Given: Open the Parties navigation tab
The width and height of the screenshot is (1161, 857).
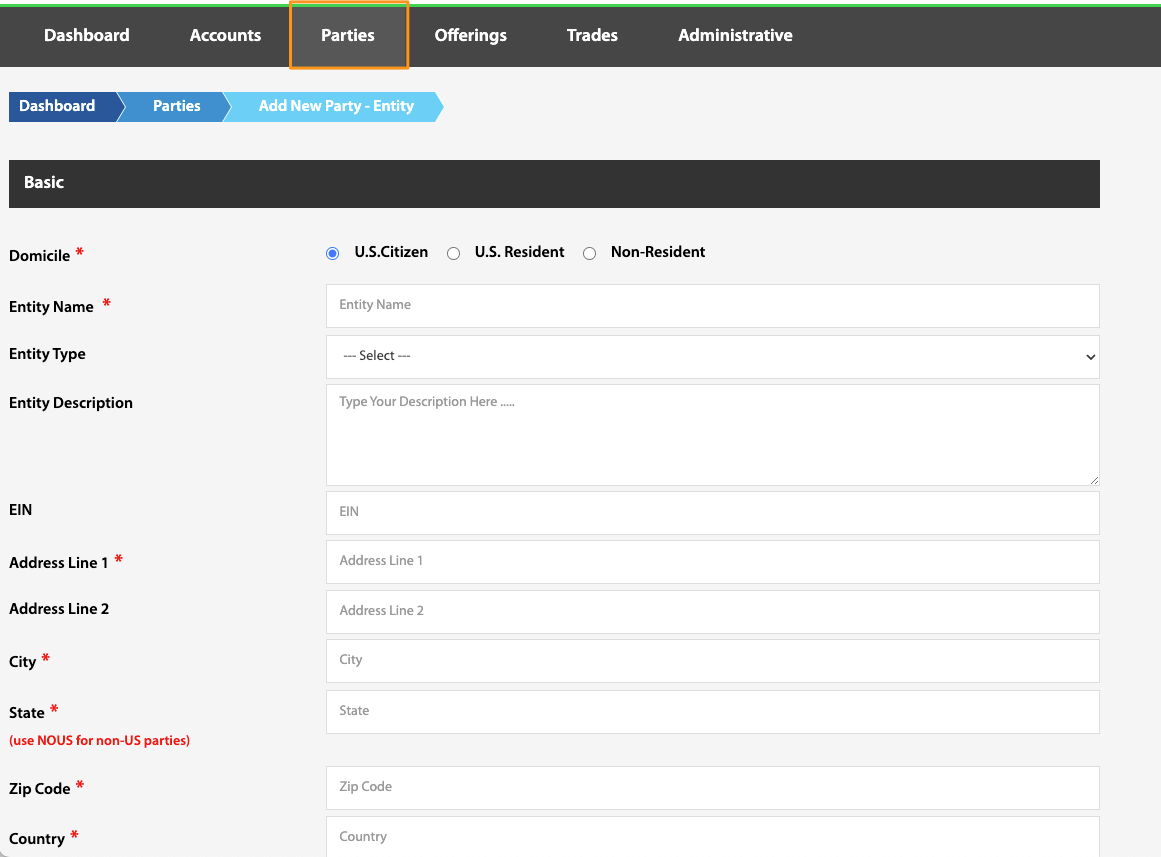Looking at the screenshot, I should [348, 35].
